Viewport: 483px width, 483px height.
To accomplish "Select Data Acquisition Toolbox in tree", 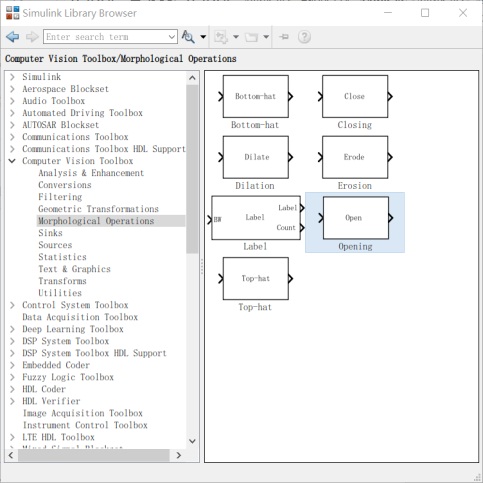I will (x=80, y=317).
